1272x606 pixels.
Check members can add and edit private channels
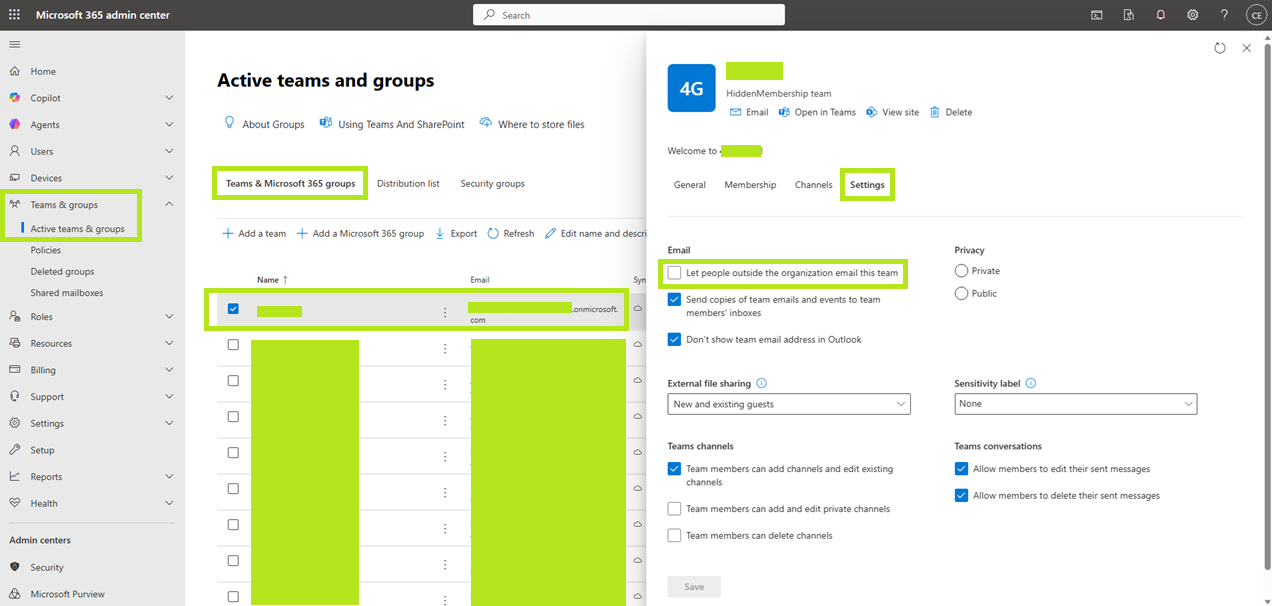[675, 509]
